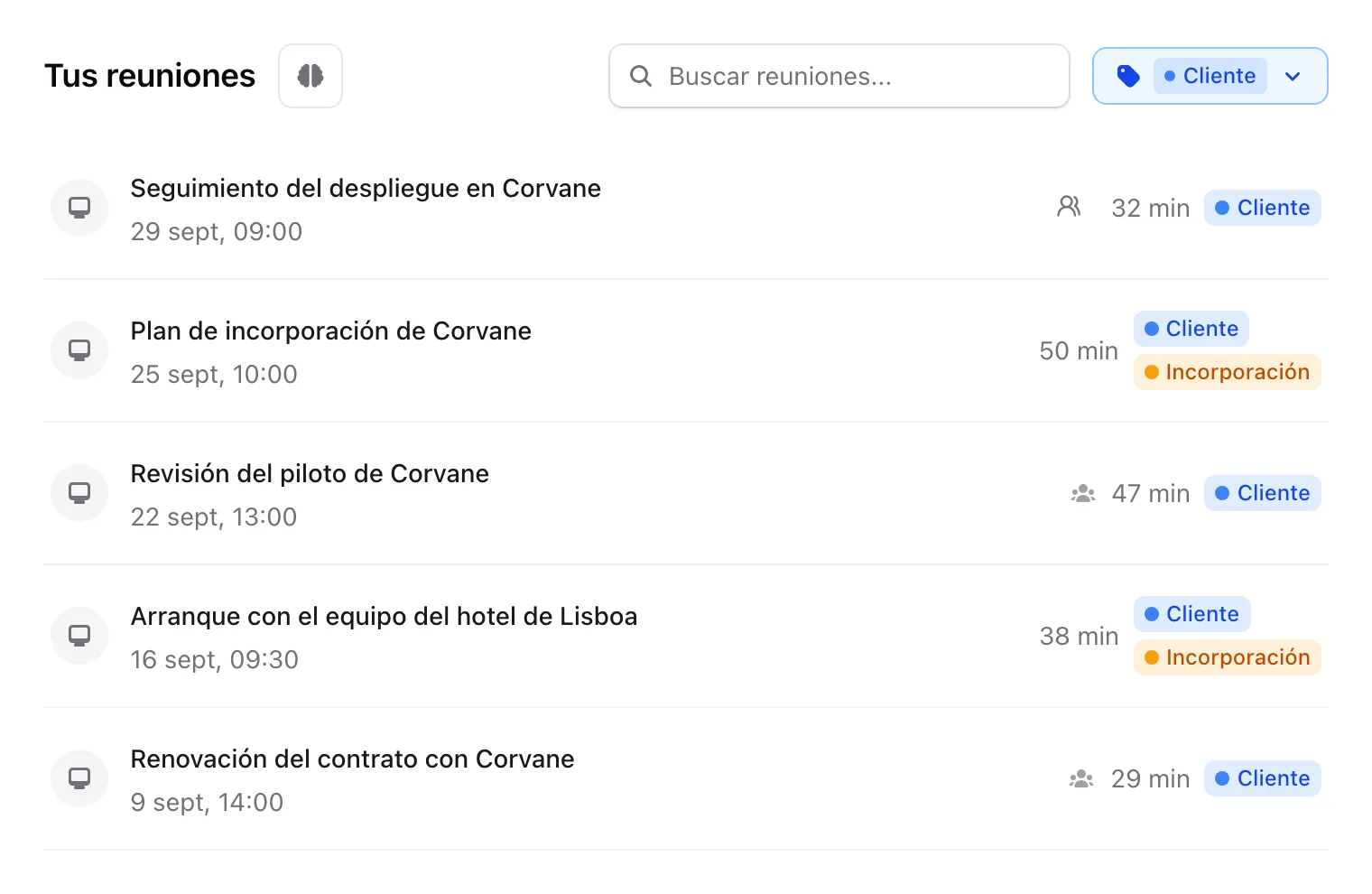Click Incorporación tag on Arranque con el equipo row
1372x894 pixels.
point(1228,657)
